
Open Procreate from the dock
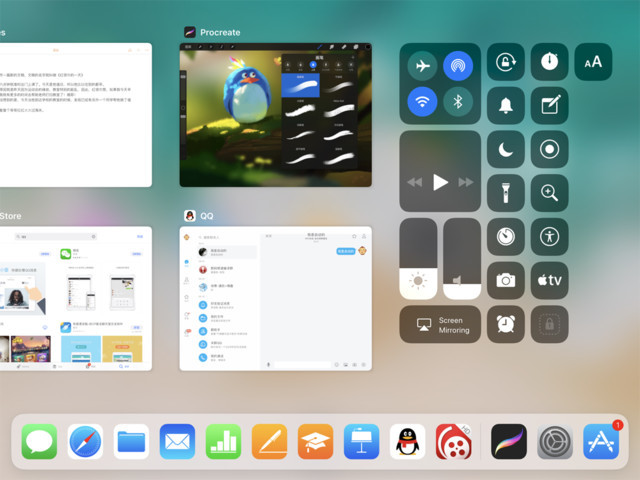[x=509, y=442]
